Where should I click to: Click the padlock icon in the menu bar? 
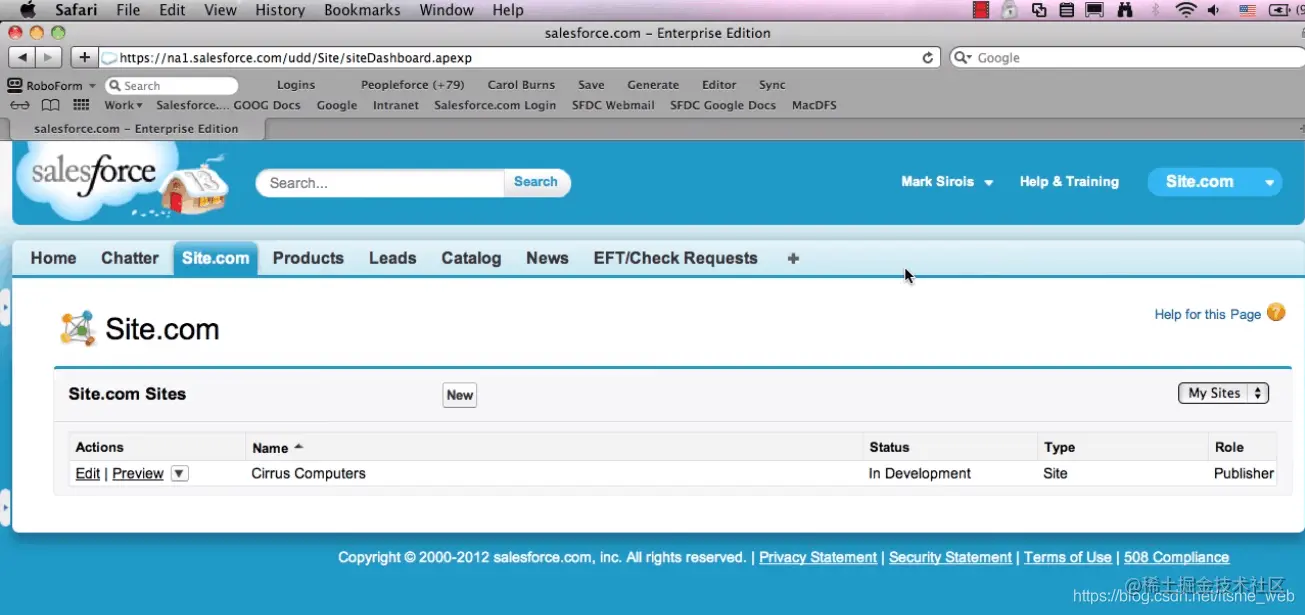(x=1010, y=10)
